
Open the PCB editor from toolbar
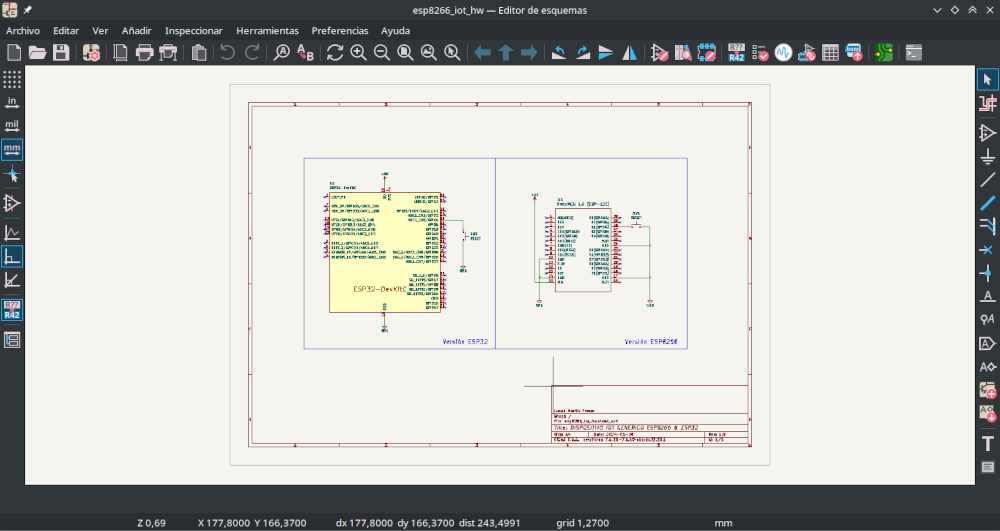[x=883, y=53]
